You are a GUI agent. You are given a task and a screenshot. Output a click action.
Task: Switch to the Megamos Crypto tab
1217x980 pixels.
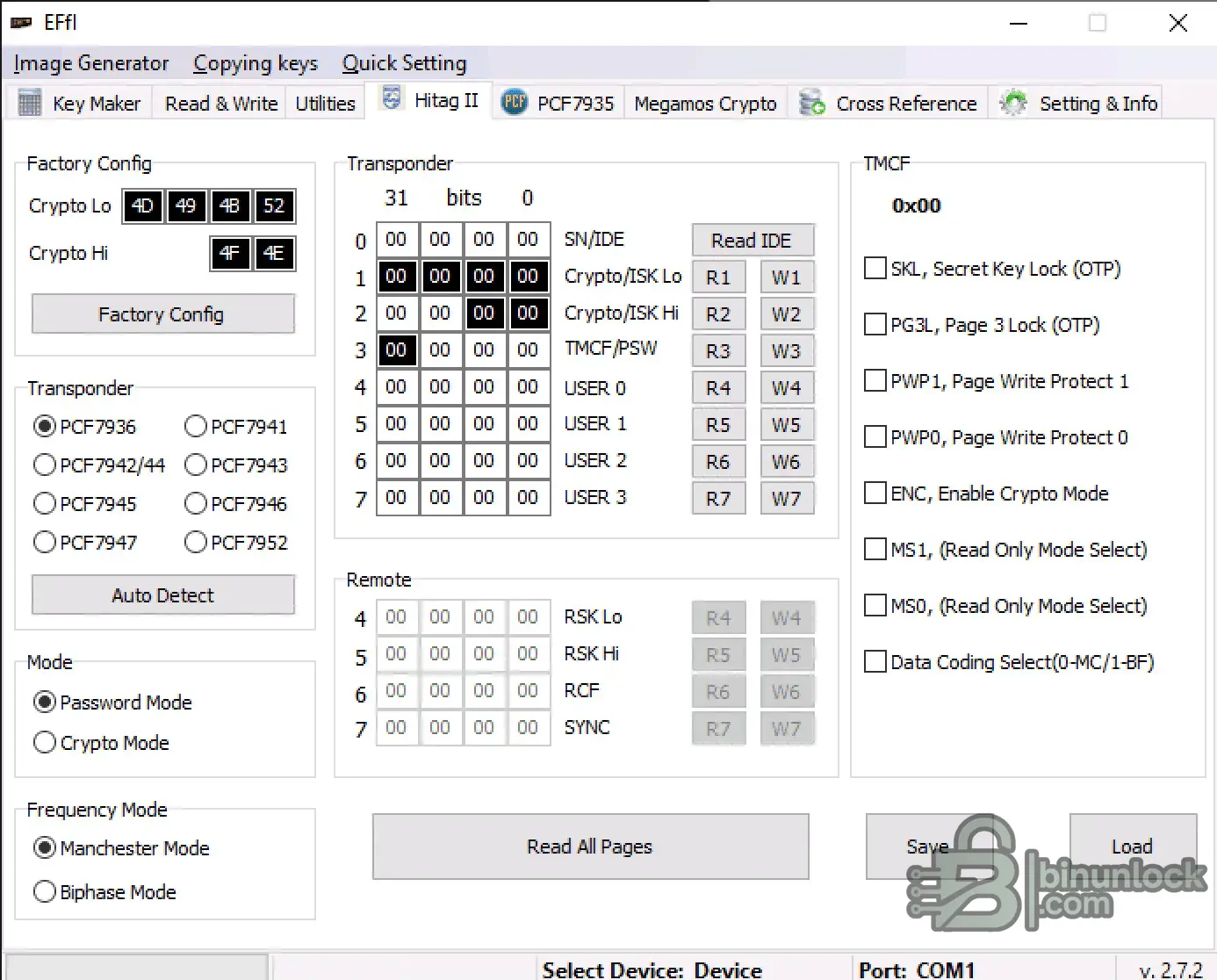tap(705, 103)
